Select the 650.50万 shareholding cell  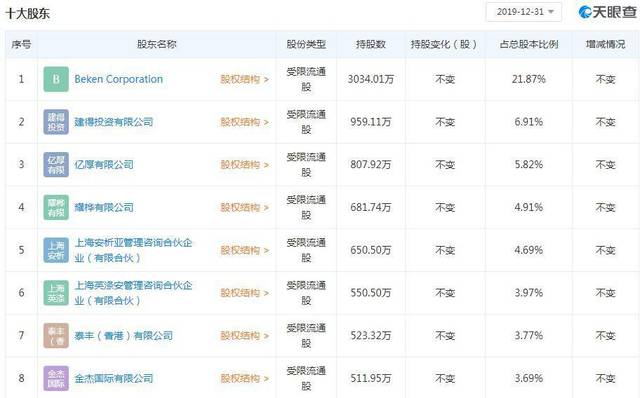click(371, 250)
